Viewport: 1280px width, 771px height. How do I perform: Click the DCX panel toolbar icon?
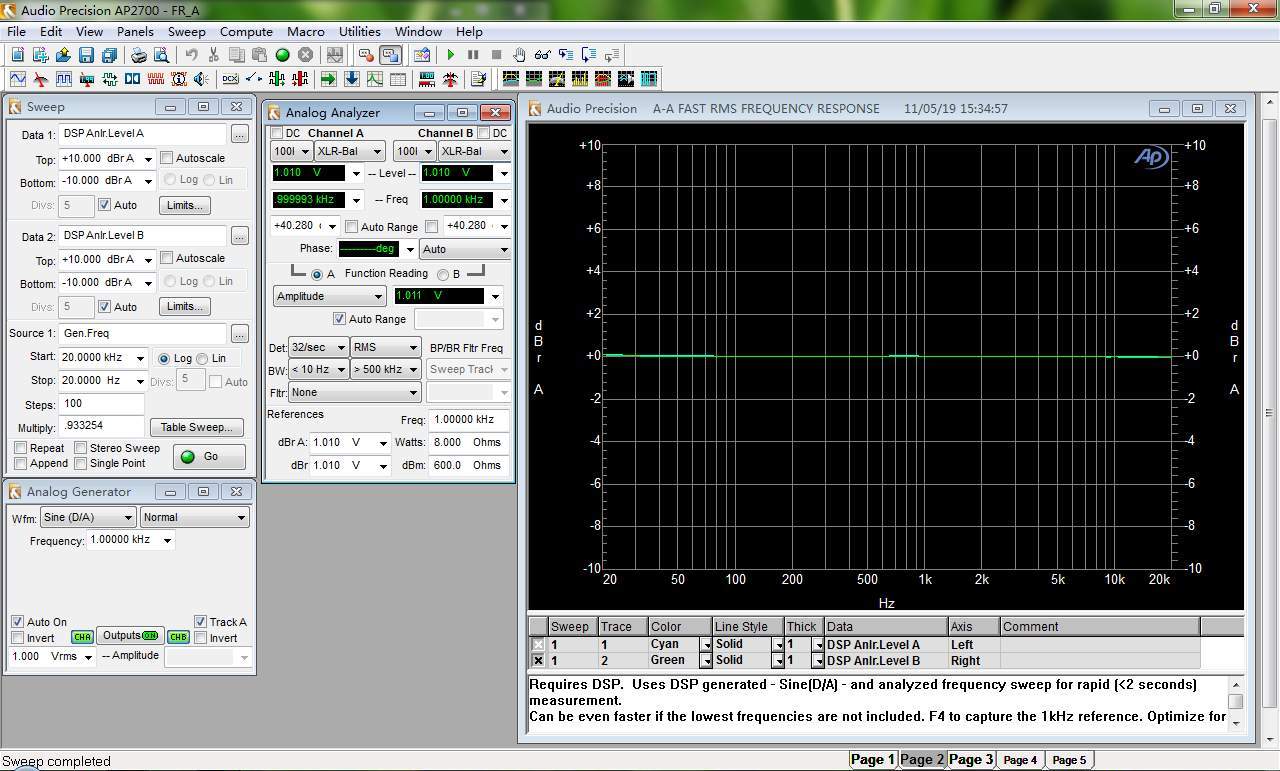[230, 79]
